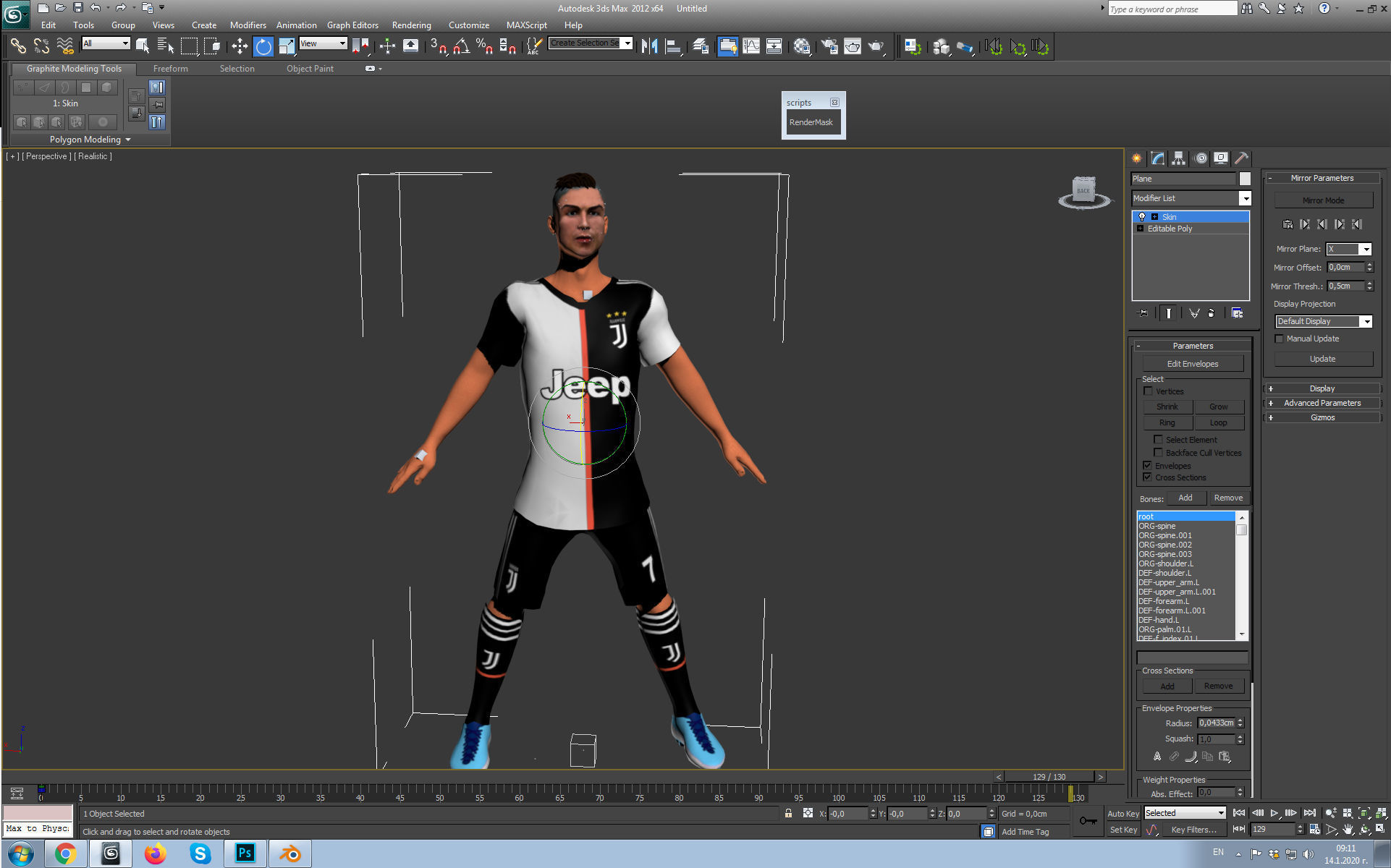Enable the Select Element checkbox
This screenshot has width=1391, height=868.
[x=1158, y=440]
